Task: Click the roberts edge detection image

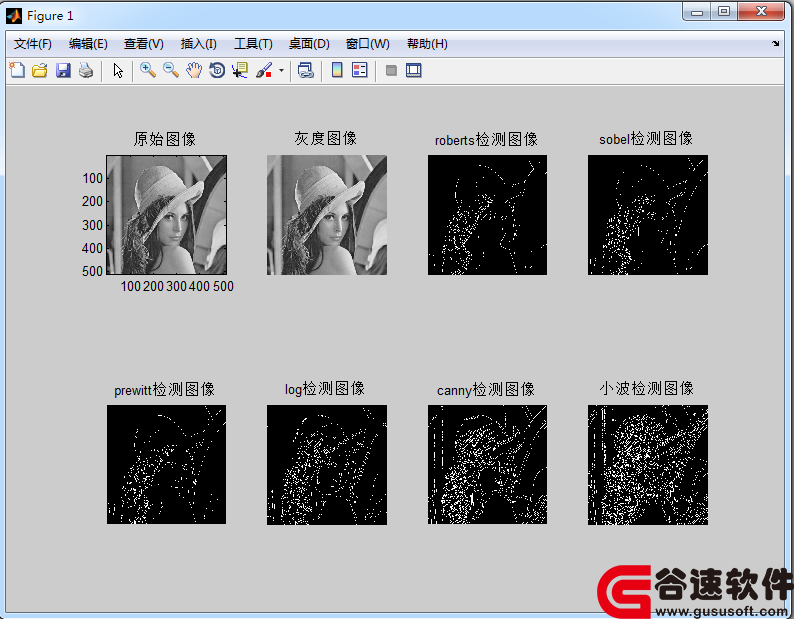Action: click(487, 215)
